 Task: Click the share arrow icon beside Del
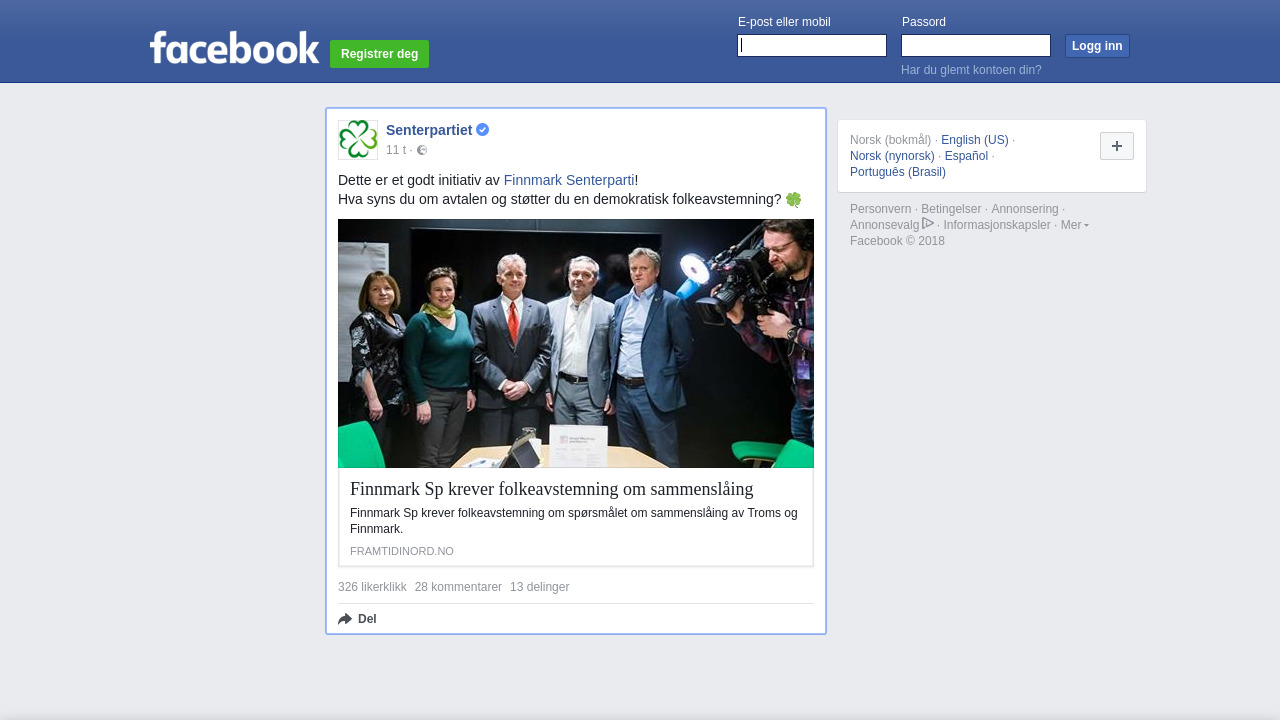[345, 619]
